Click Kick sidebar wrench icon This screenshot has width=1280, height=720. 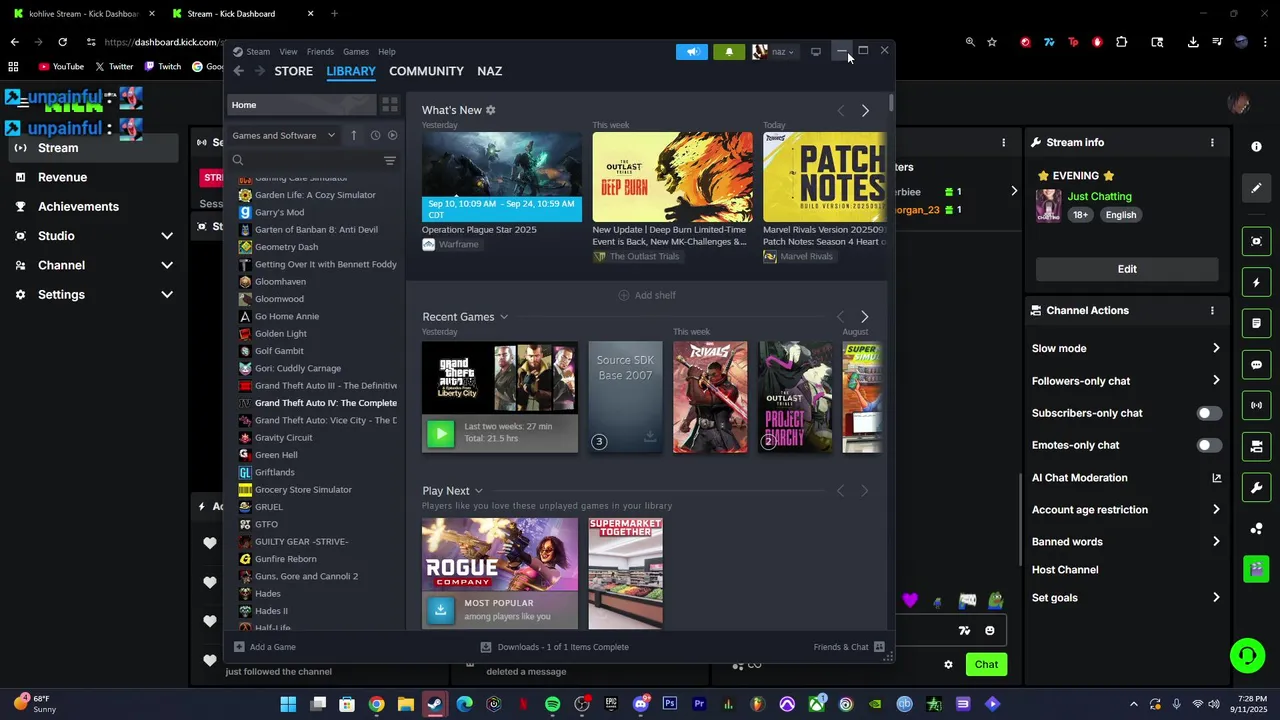pos(1257,488)
